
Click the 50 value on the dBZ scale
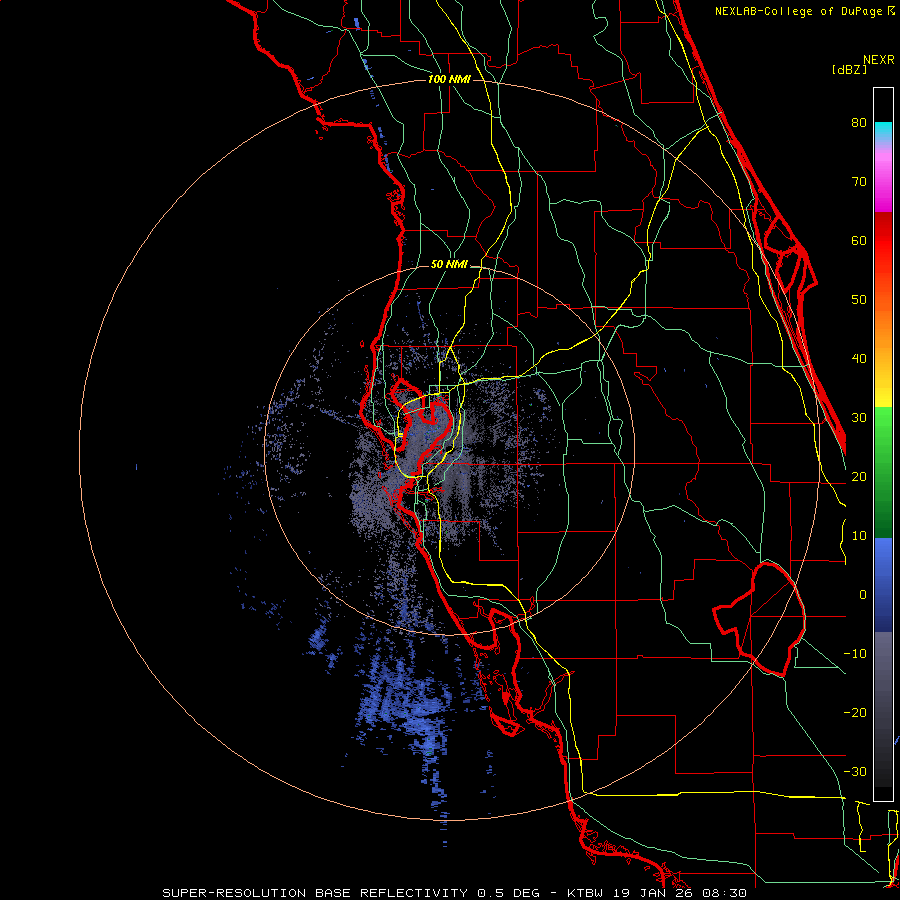pyautogui.click(x=859, y=300)
